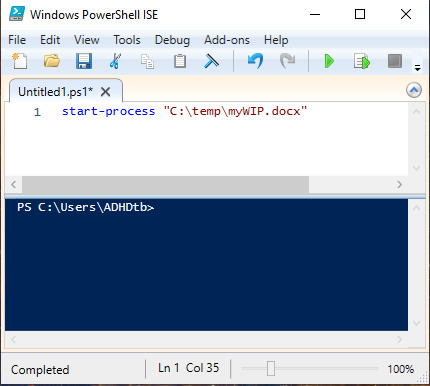Redo the last edit

(287, 61)
